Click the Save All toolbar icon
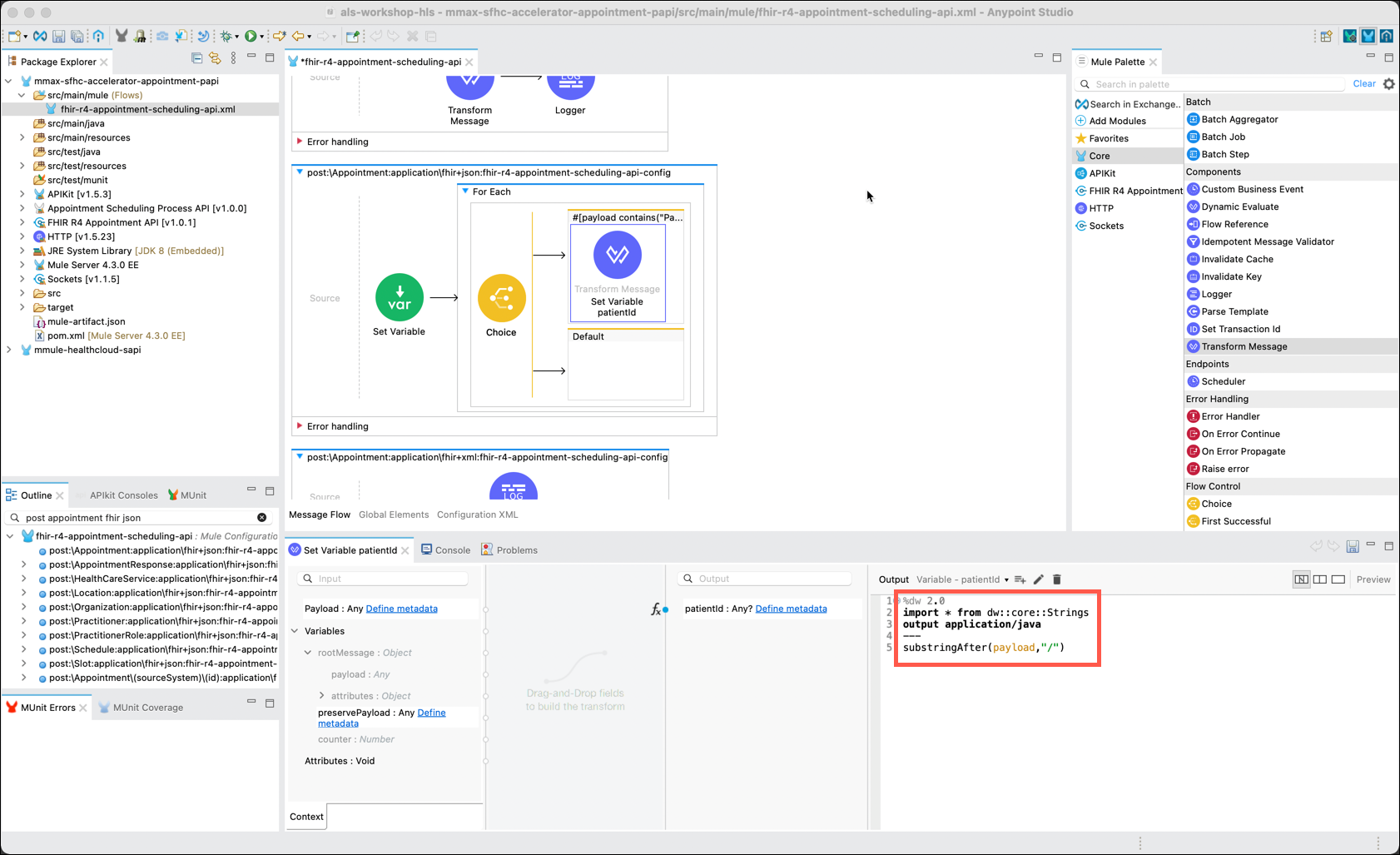This screenshot has width=1400, height=855. [77, 37]
